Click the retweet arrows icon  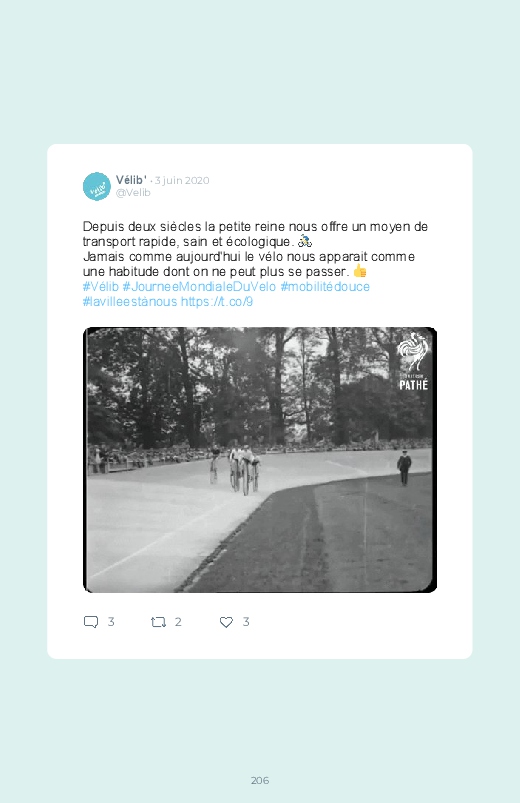pos(158,622)
